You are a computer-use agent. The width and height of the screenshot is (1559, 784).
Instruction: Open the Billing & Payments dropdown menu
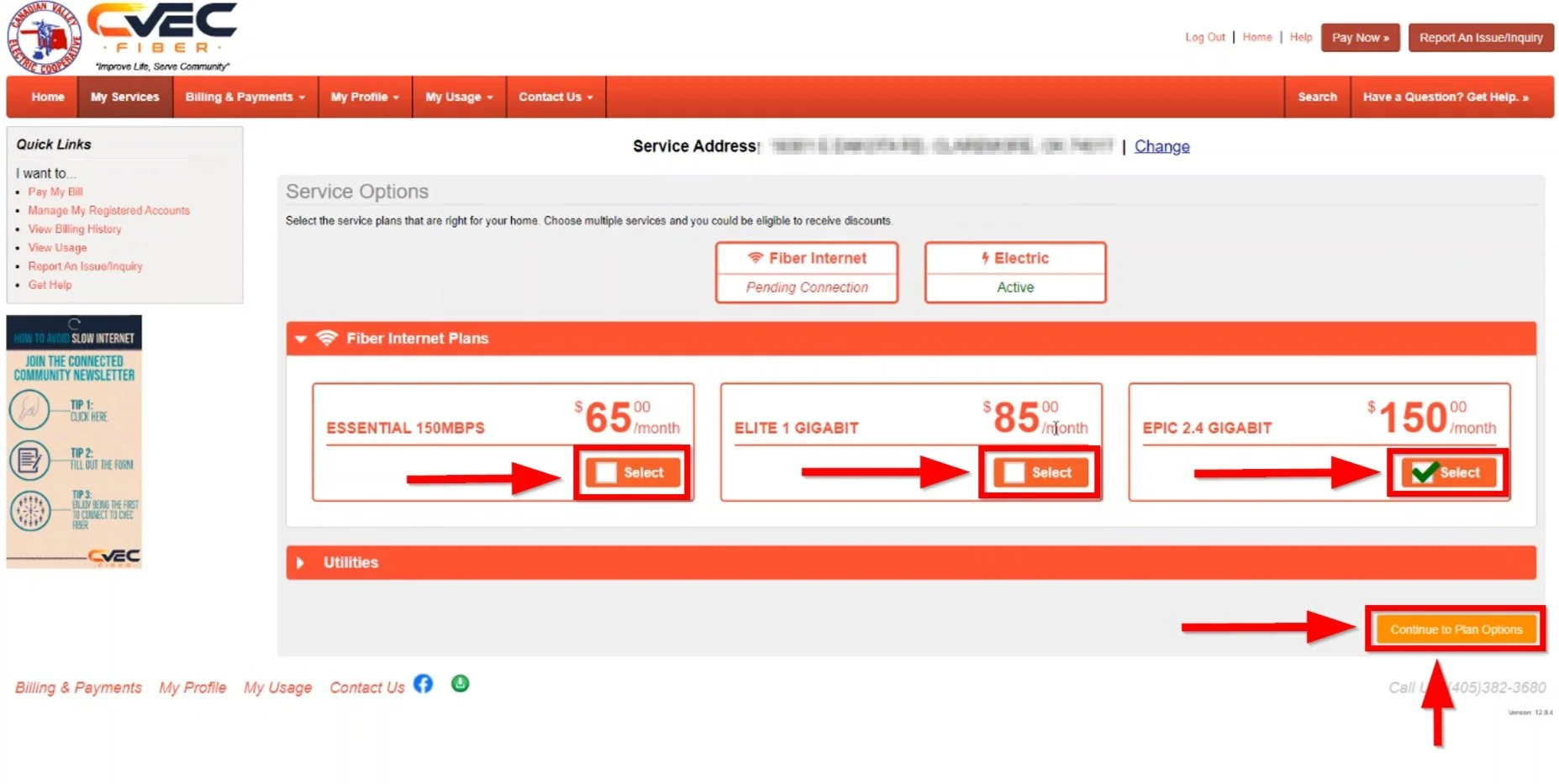(245, 97)
